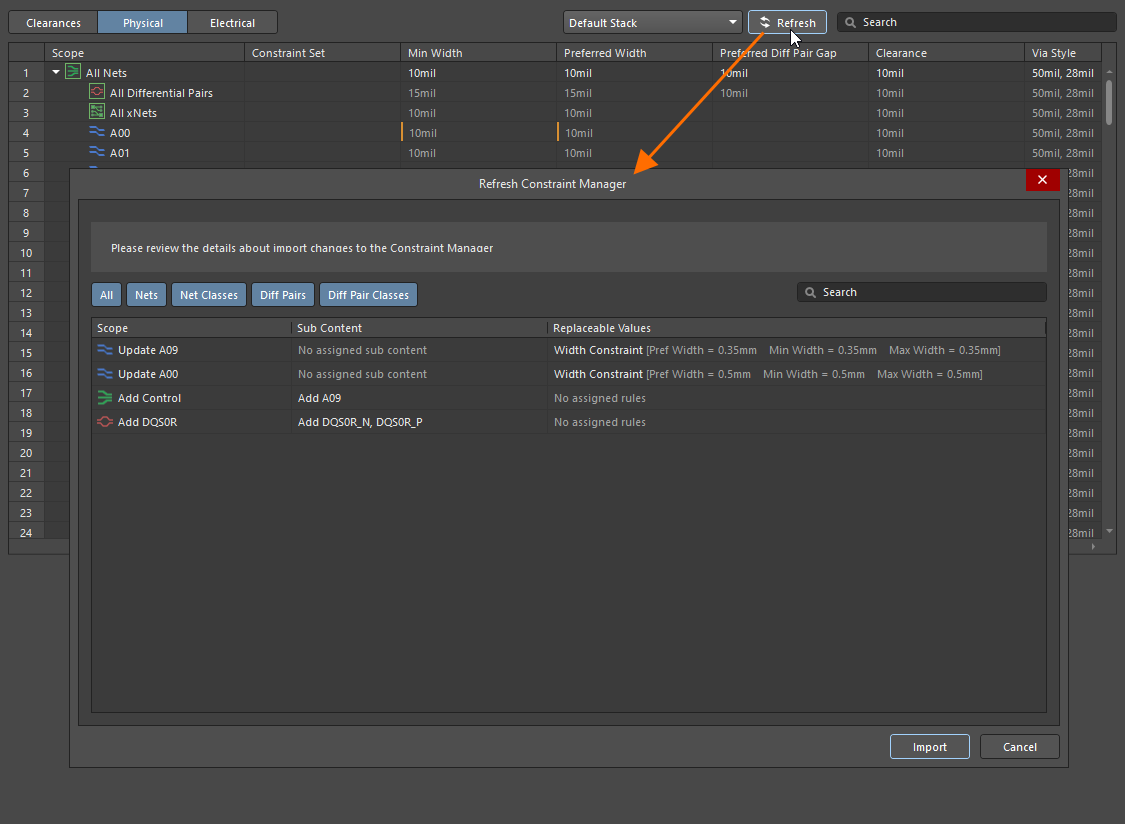Click the diff pair icon beside Add DQS0R
This screenshot has height=824, width=1125.
[104, 422]
